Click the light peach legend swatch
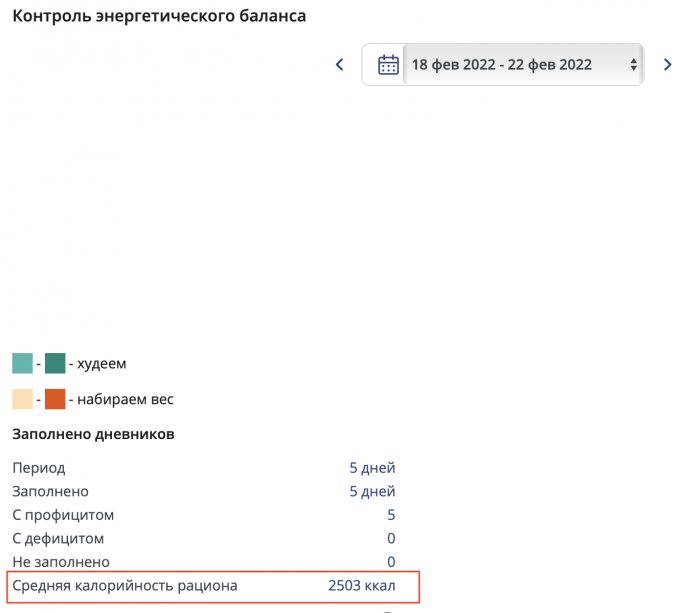Image resolution: width=680 pixels, height=613 pixels. click(22, 399)
